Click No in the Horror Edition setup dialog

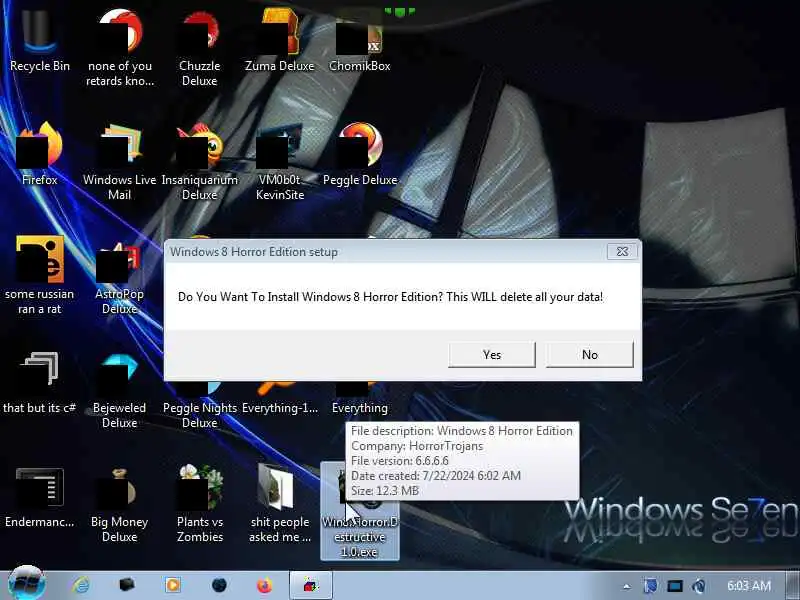[590, 355]
